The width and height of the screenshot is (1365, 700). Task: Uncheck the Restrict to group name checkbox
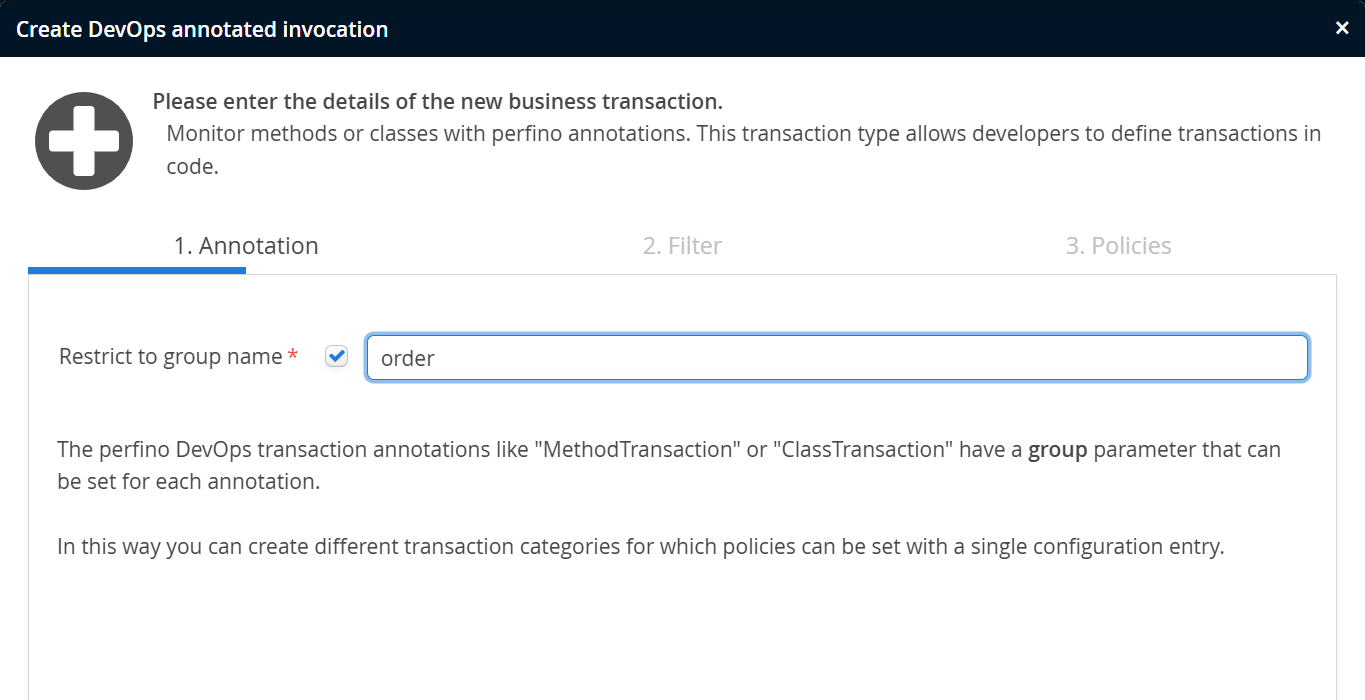point(337,357)
